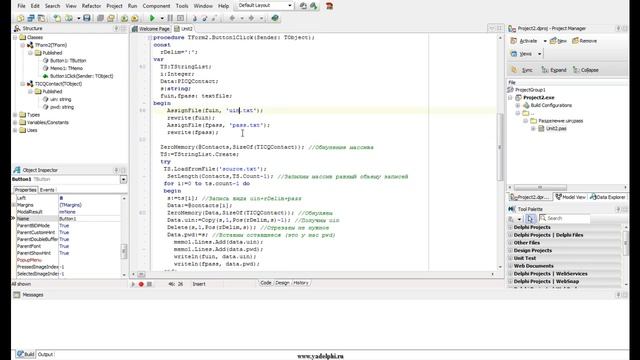This screenshot has height=360, width=640.
Task: Switch to the History tab below editor
Action: (x=301, y=283)
